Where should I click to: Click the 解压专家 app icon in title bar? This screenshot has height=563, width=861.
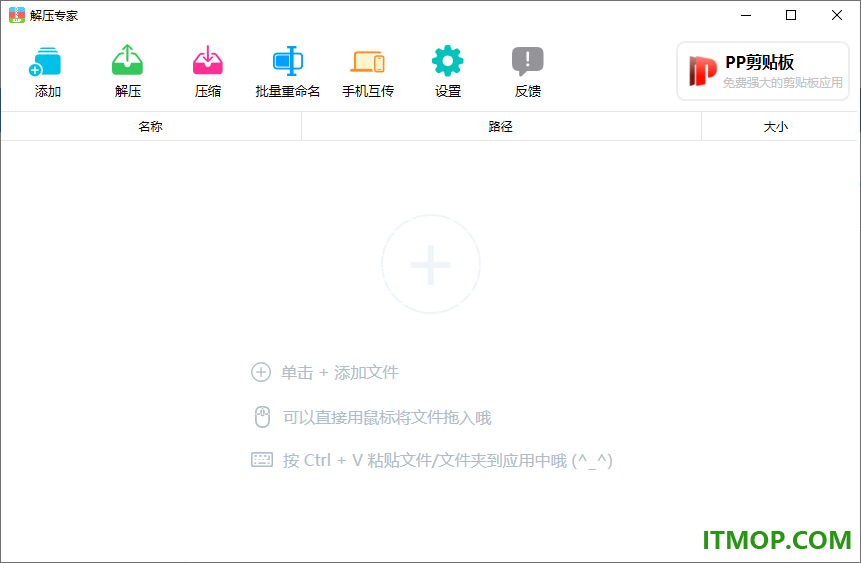(17, 15)
